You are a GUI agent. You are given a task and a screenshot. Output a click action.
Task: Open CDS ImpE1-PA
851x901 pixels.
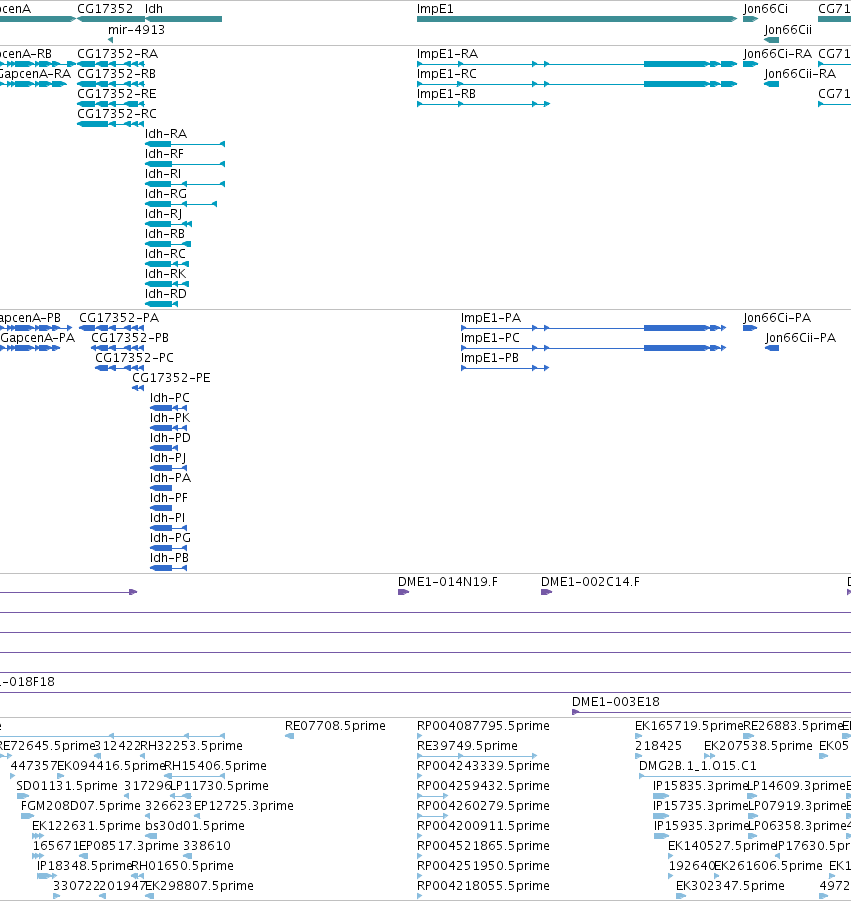pyautogui.click(x=491, y=318)
